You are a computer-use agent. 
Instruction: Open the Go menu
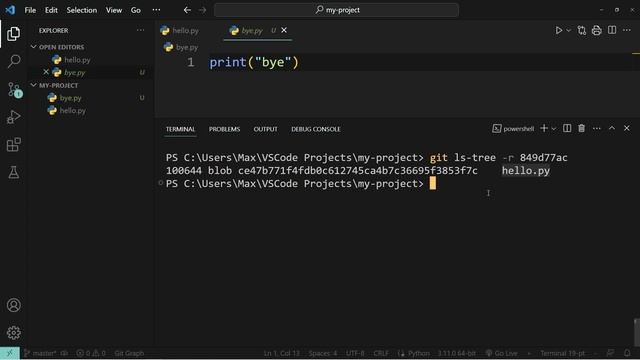pos(136,10)
